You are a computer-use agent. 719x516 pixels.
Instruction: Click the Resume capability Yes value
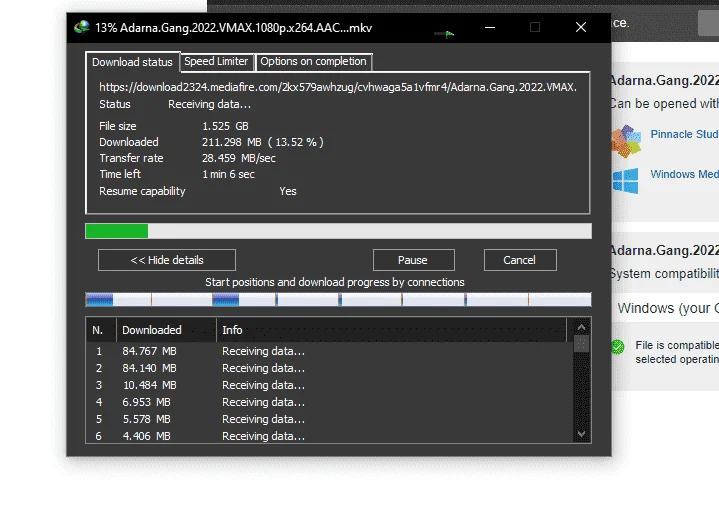288,191
